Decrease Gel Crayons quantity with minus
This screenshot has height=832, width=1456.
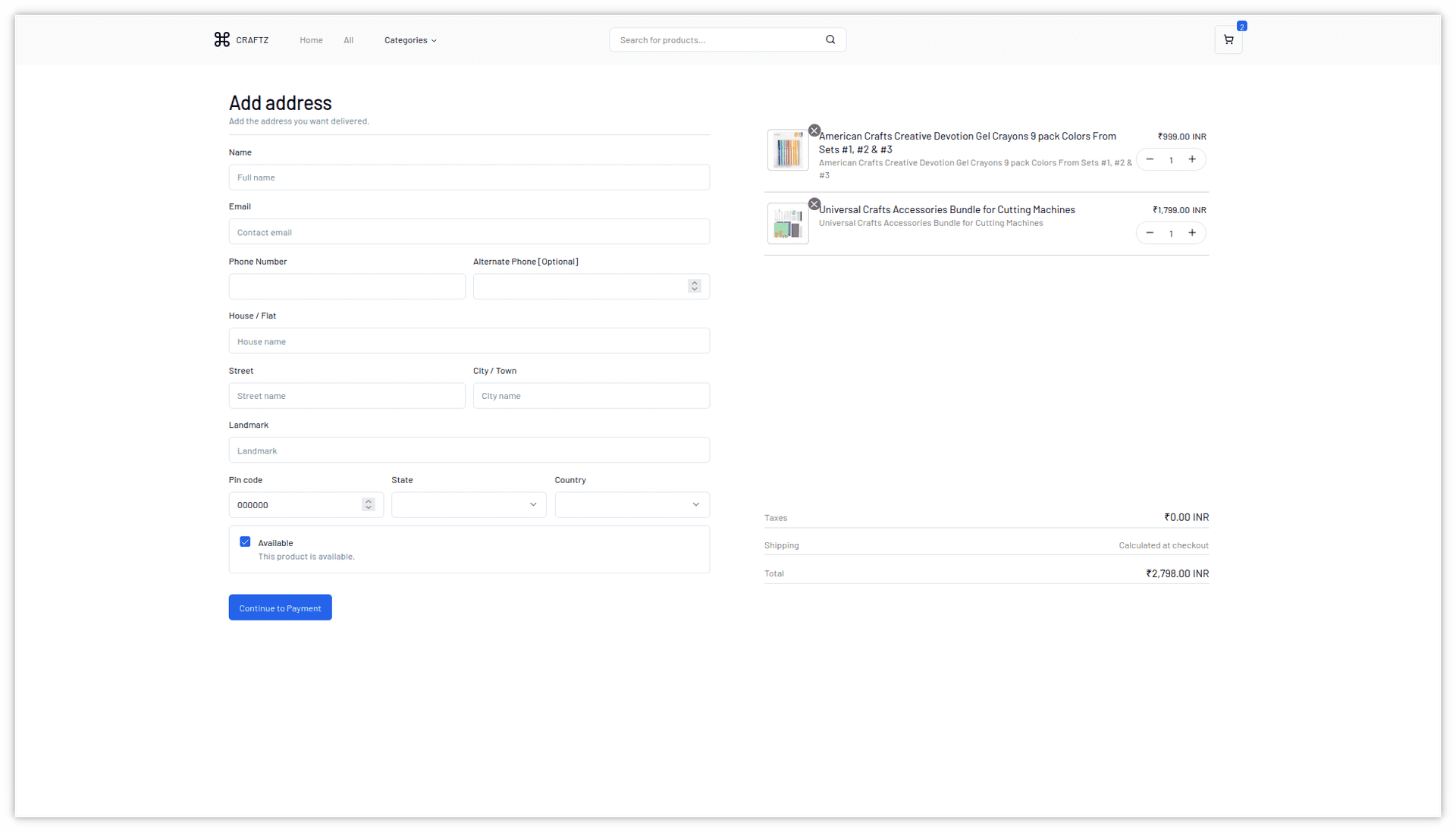click(1150, 159)
